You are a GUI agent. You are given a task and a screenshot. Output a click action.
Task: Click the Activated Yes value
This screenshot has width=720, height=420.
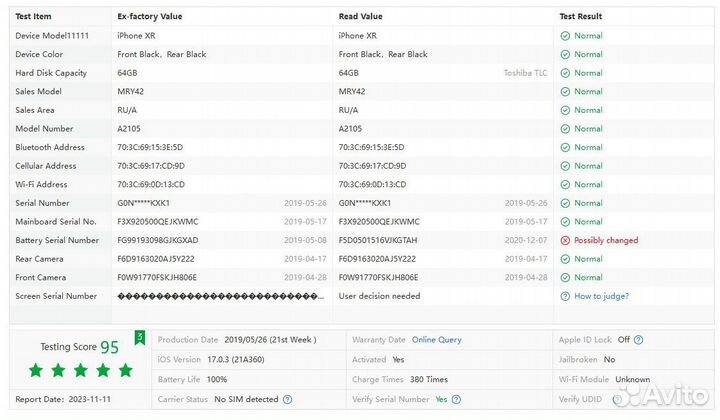point(398,359)
